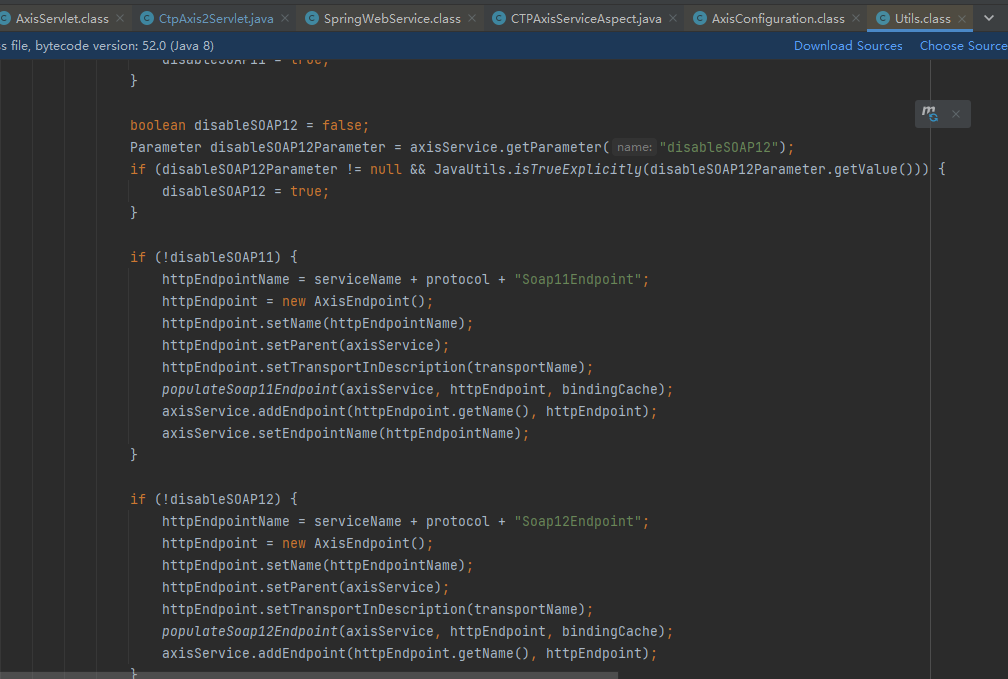The height and width of the screenshot is (679, 1008).
Task: Click the file icon on AxisConfiguration.class tab
Action: coord(700,18)
